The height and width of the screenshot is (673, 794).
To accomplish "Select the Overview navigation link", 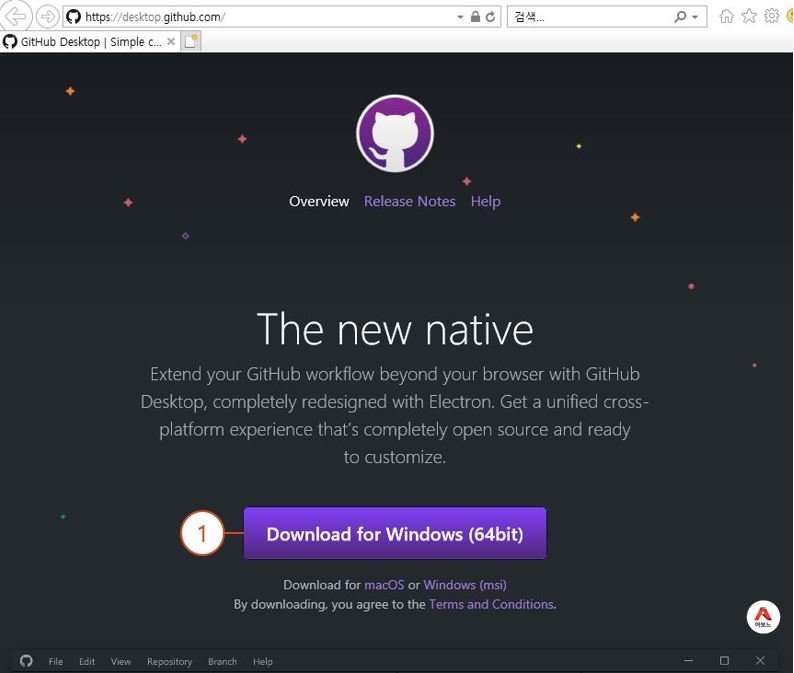I will 319,202.
